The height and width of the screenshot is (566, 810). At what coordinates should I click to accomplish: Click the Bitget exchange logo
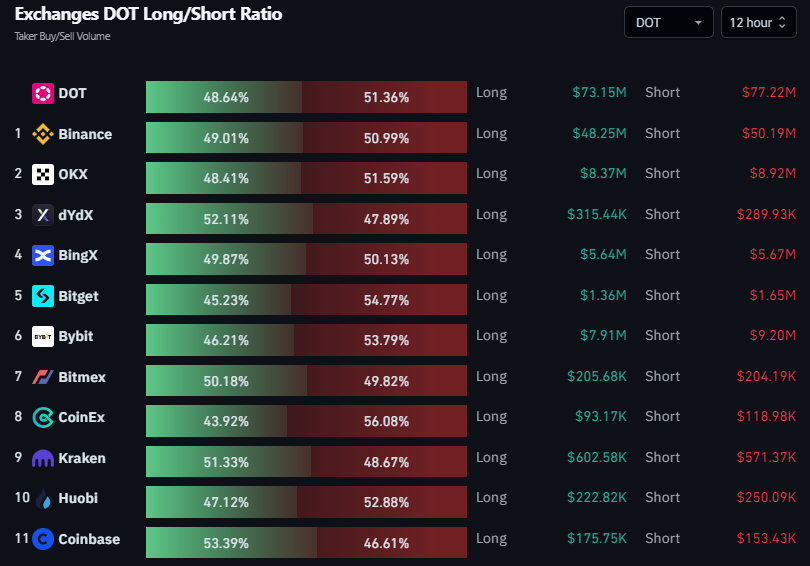(43, 296)
